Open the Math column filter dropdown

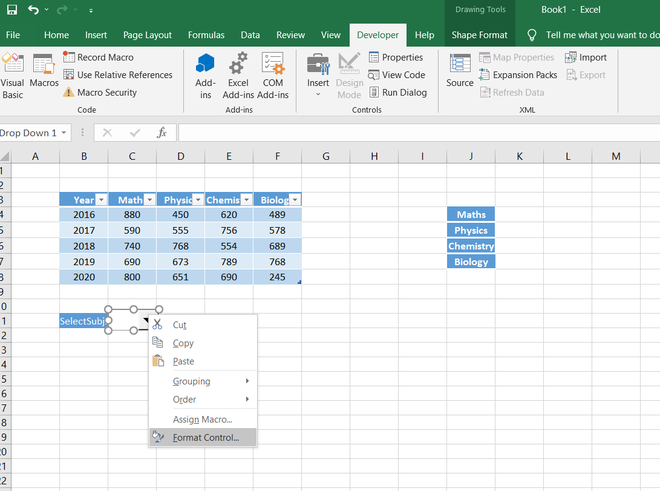(x=149, y=200)
